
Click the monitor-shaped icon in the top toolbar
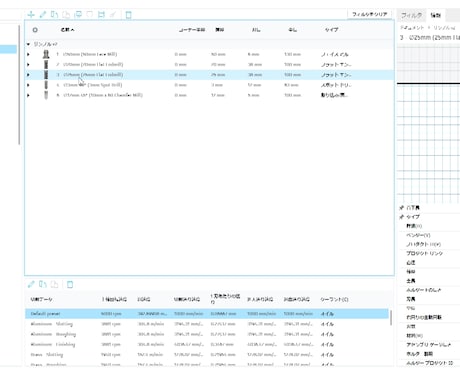click(x=78, y=14)
